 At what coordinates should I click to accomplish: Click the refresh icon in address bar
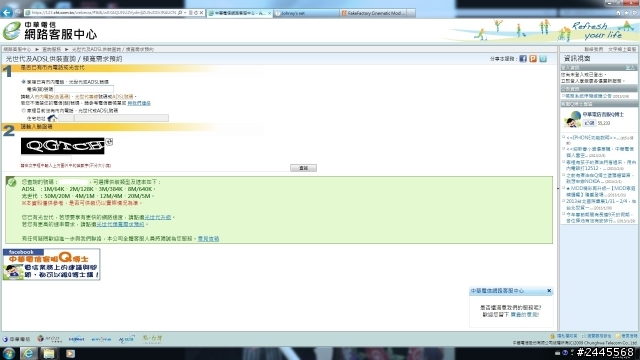tap(196, 13)
